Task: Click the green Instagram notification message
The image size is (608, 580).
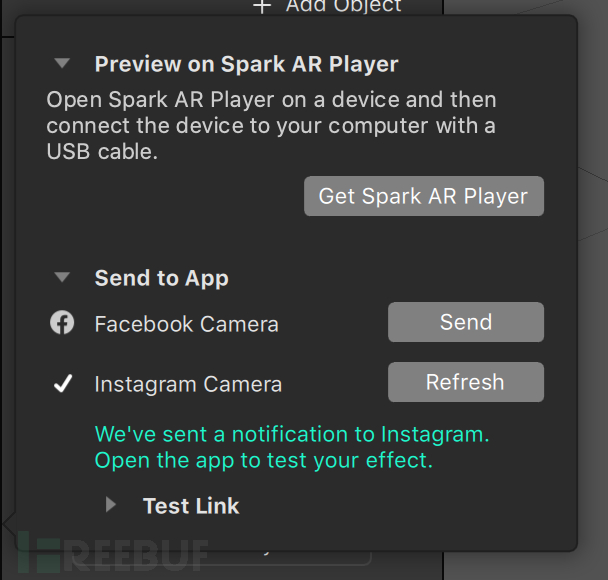Action: click(292, 447)
